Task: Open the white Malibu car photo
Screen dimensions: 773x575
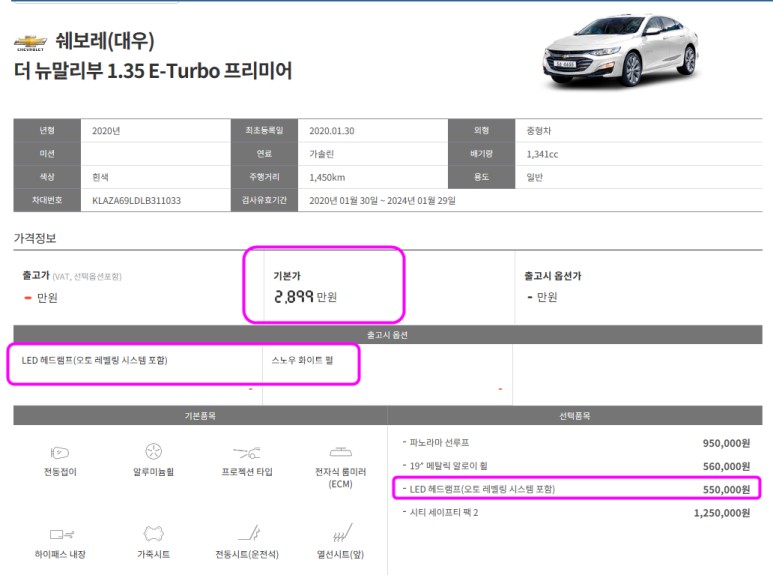Action: pyautogui.click(x=621, y=51)
